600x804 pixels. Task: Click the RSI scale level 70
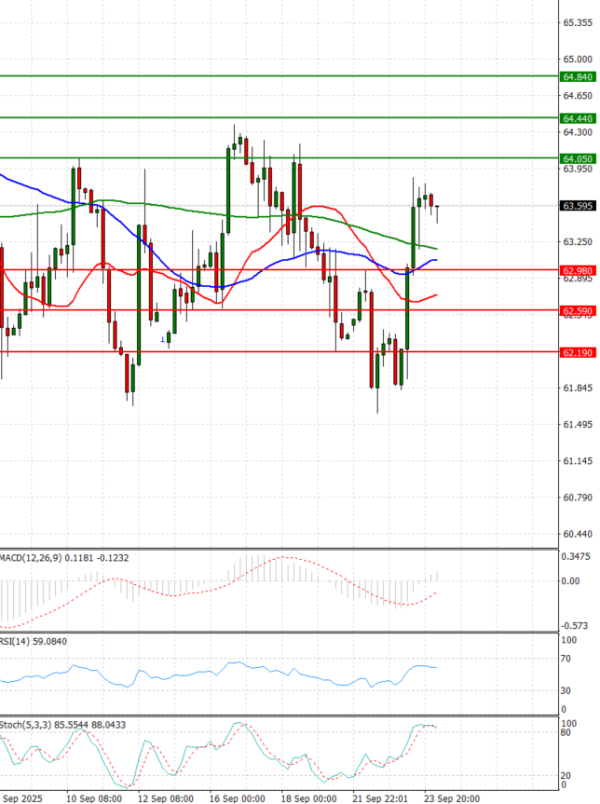click(566, 659)
